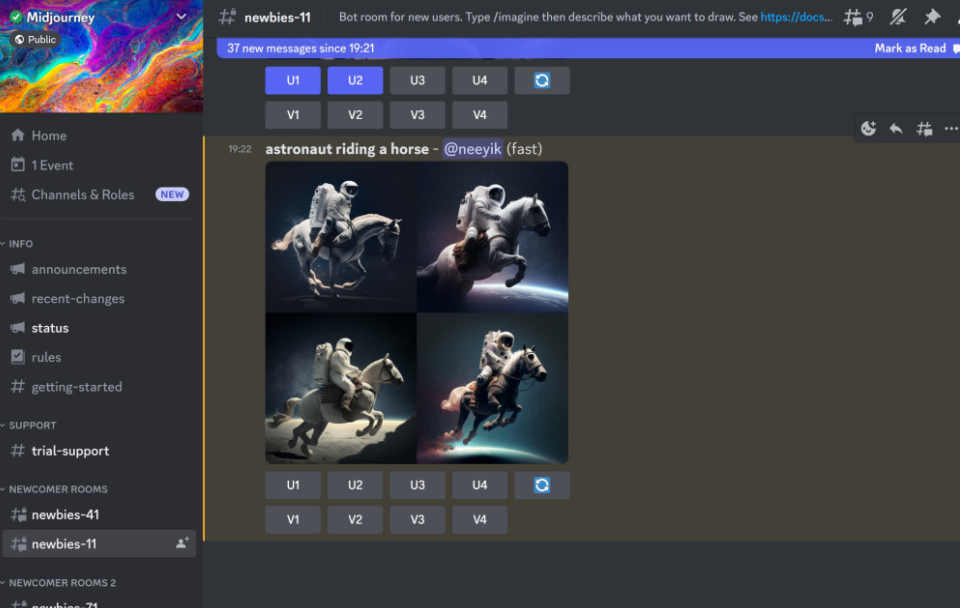Image resolution: width=960 pixels, height=608 pixels.
Task: Collapse the NEWCOMER ROOMS category
Action: (57, 489)
